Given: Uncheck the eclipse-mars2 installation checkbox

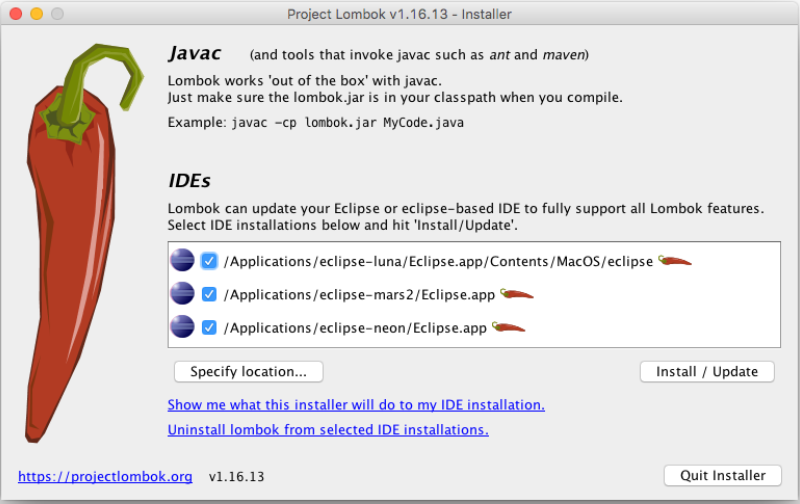Looking at the screenshot, I should [x=209, y=294].
